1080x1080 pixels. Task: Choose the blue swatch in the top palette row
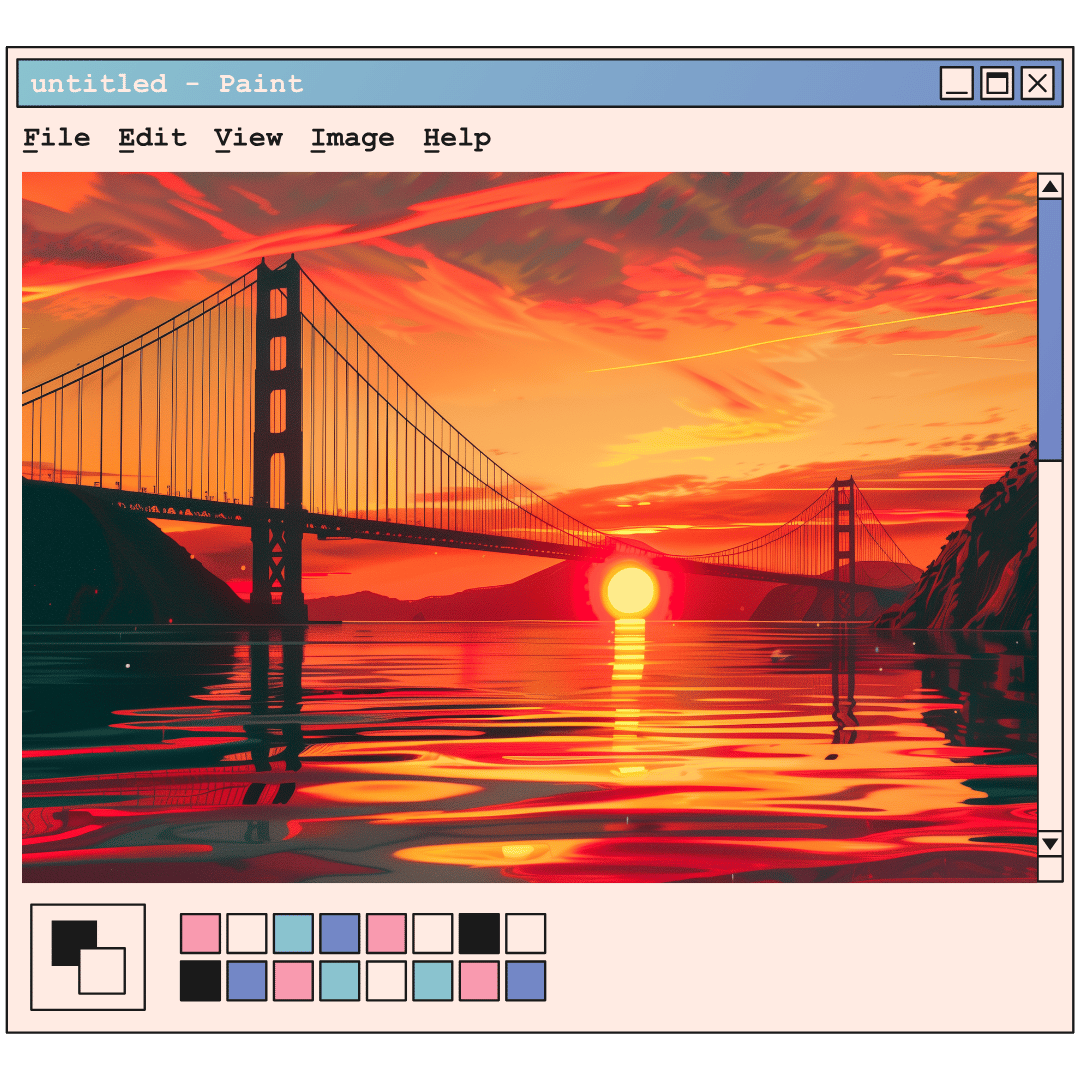(x=340, y=933)
